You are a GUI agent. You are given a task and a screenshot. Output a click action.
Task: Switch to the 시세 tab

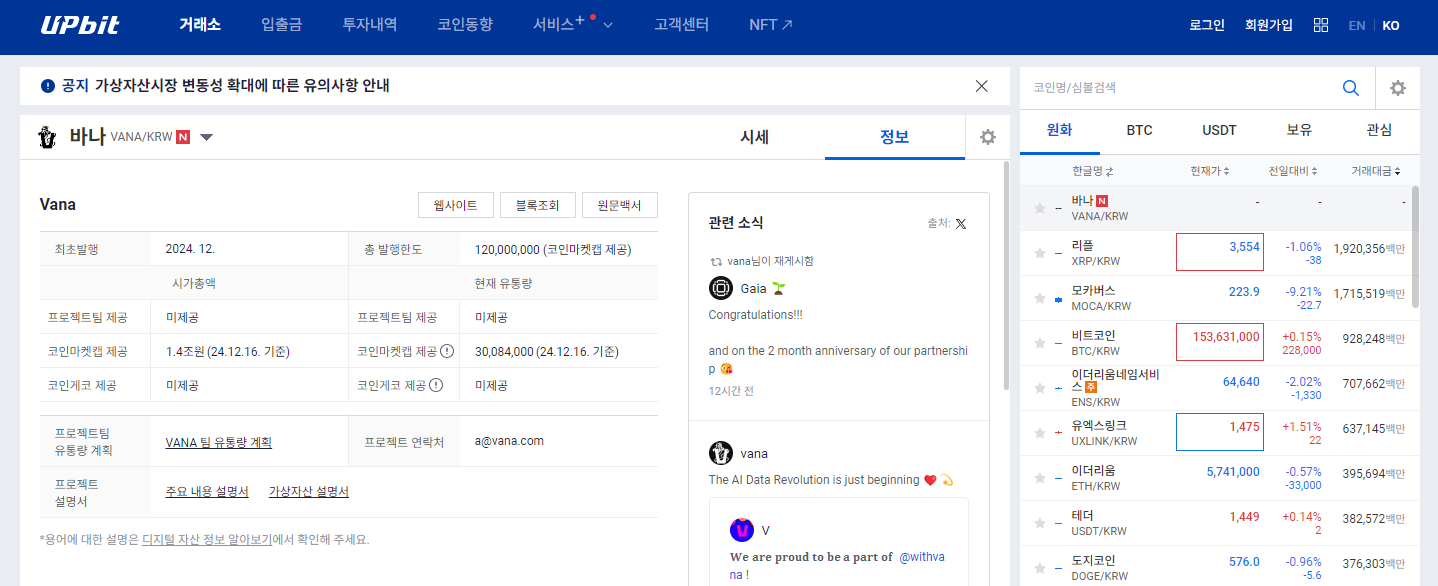pos(755,137)
